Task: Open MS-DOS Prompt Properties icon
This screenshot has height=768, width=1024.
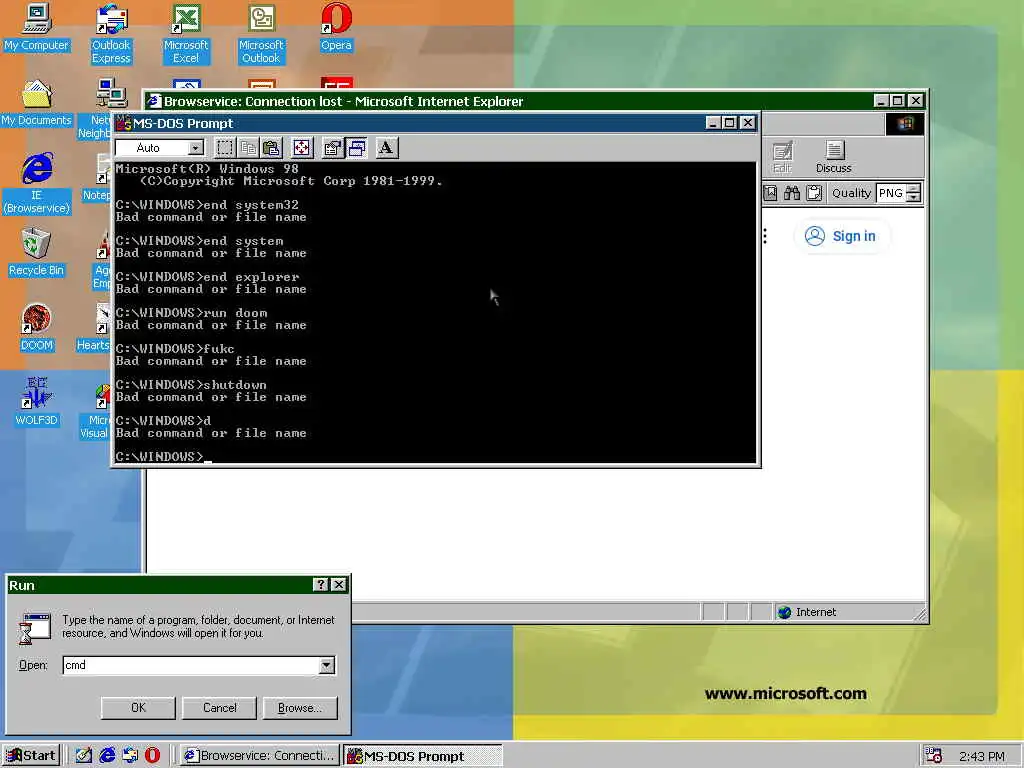Action: (x=333, y=148)
